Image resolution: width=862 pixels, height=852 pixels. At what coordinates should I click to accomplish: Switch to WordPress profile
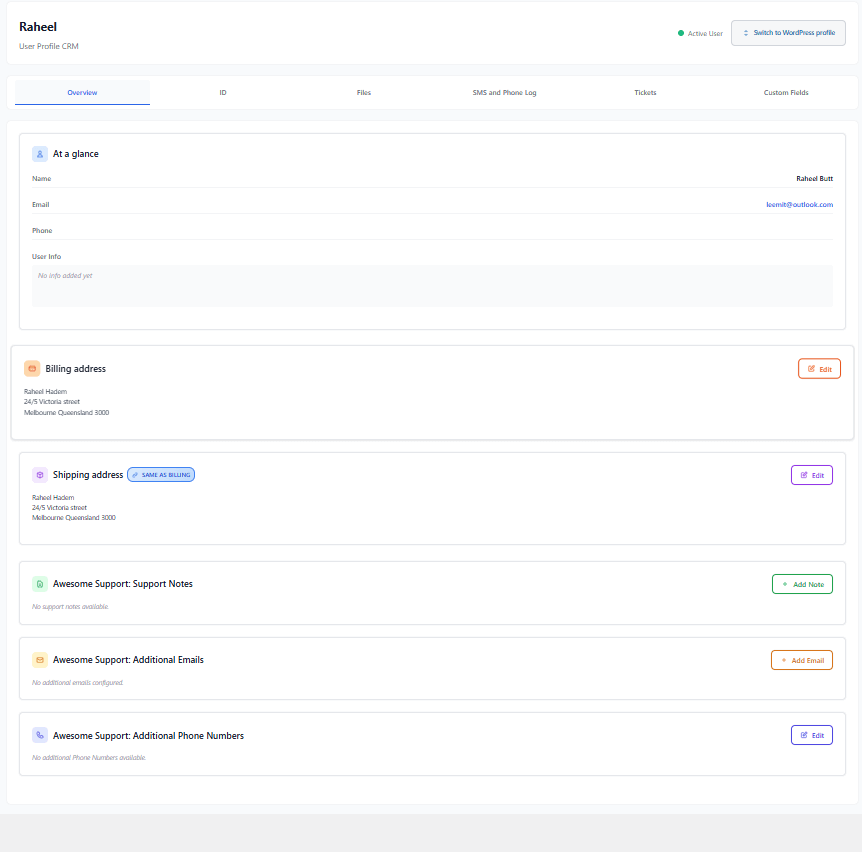click(788, 33)
